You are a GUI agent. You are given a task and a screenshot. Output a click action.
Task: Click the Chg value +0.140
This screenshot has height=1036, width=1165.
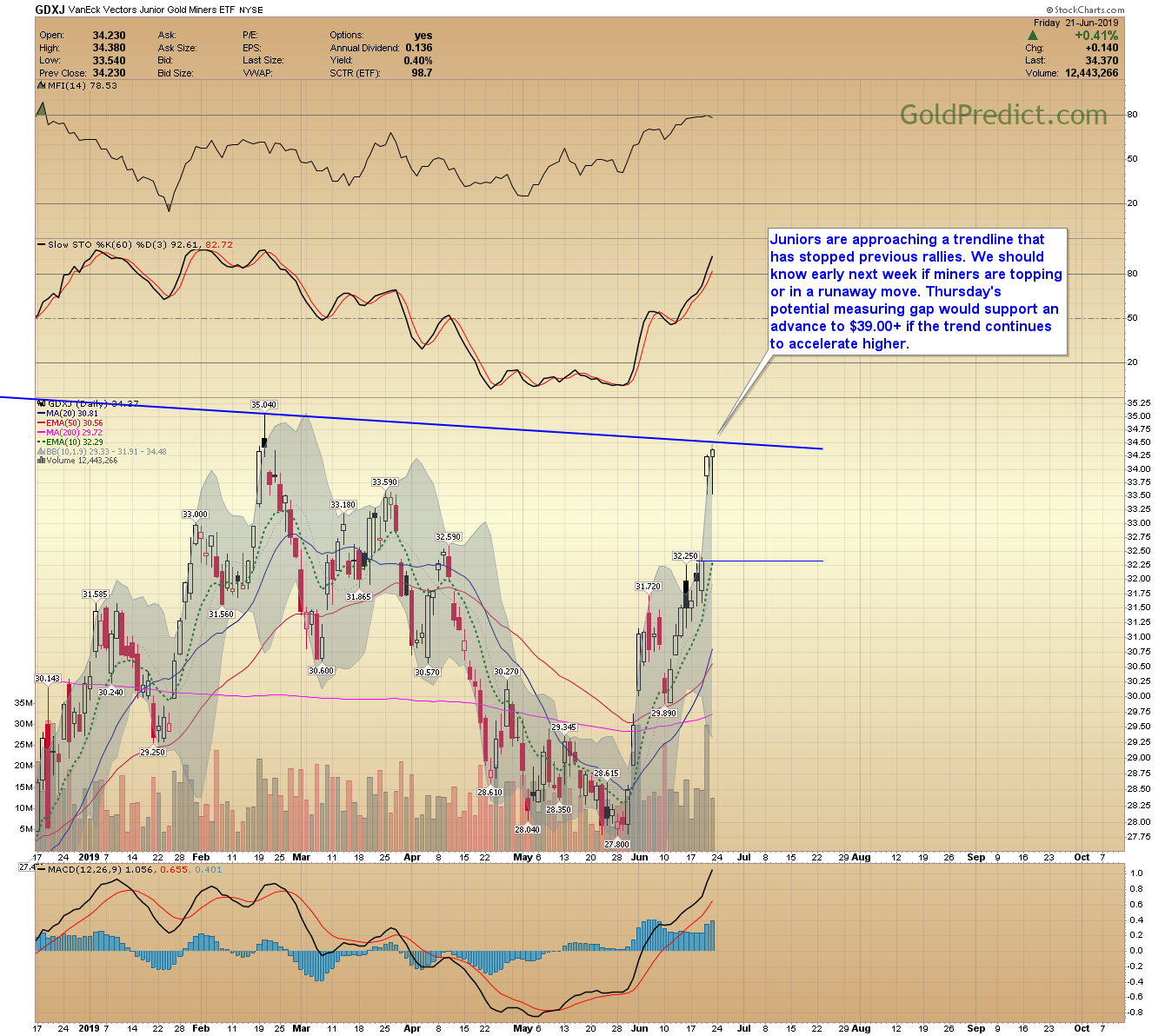pos(1102,48)
